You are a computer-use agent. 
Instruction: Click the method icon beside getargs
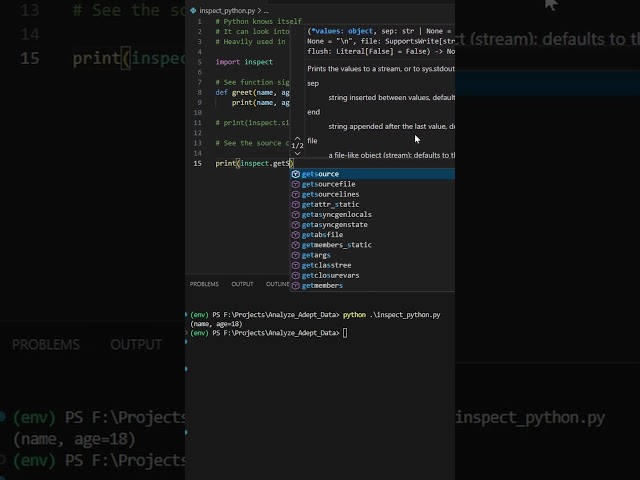[x=296, y=255]
